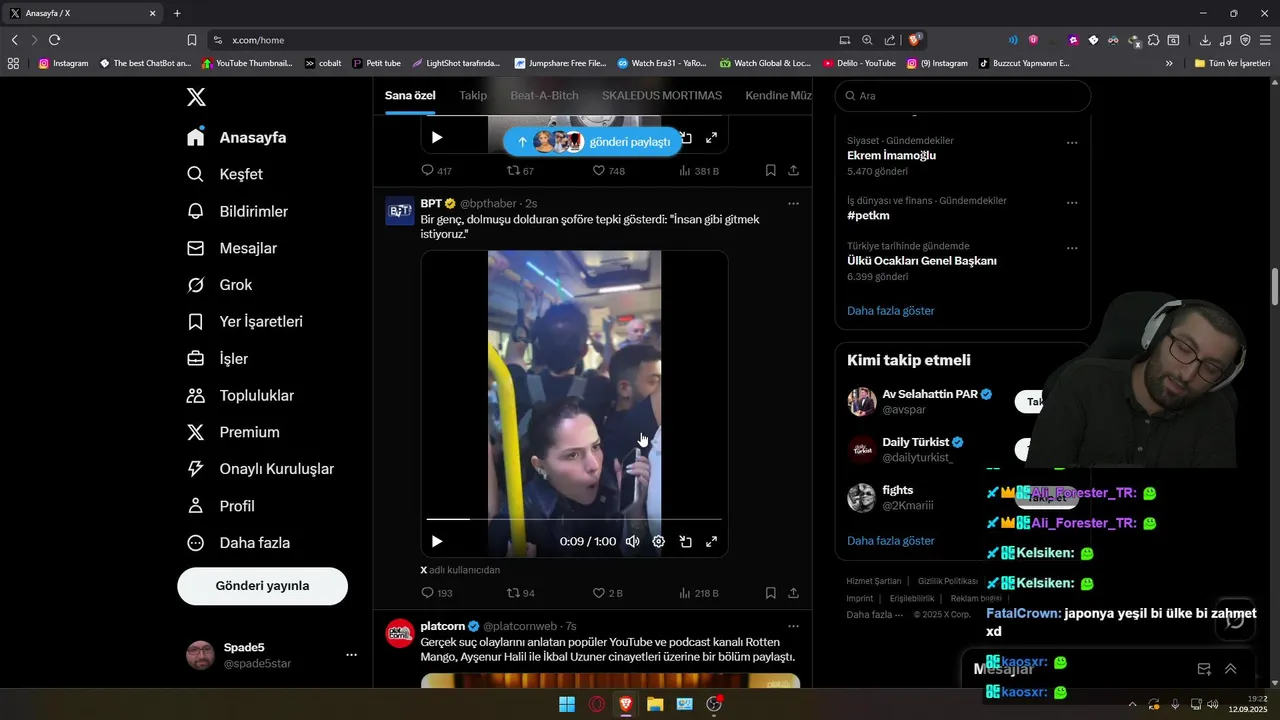
Task: Open Hizmet Şartları footer link
Action: point(873,581)
